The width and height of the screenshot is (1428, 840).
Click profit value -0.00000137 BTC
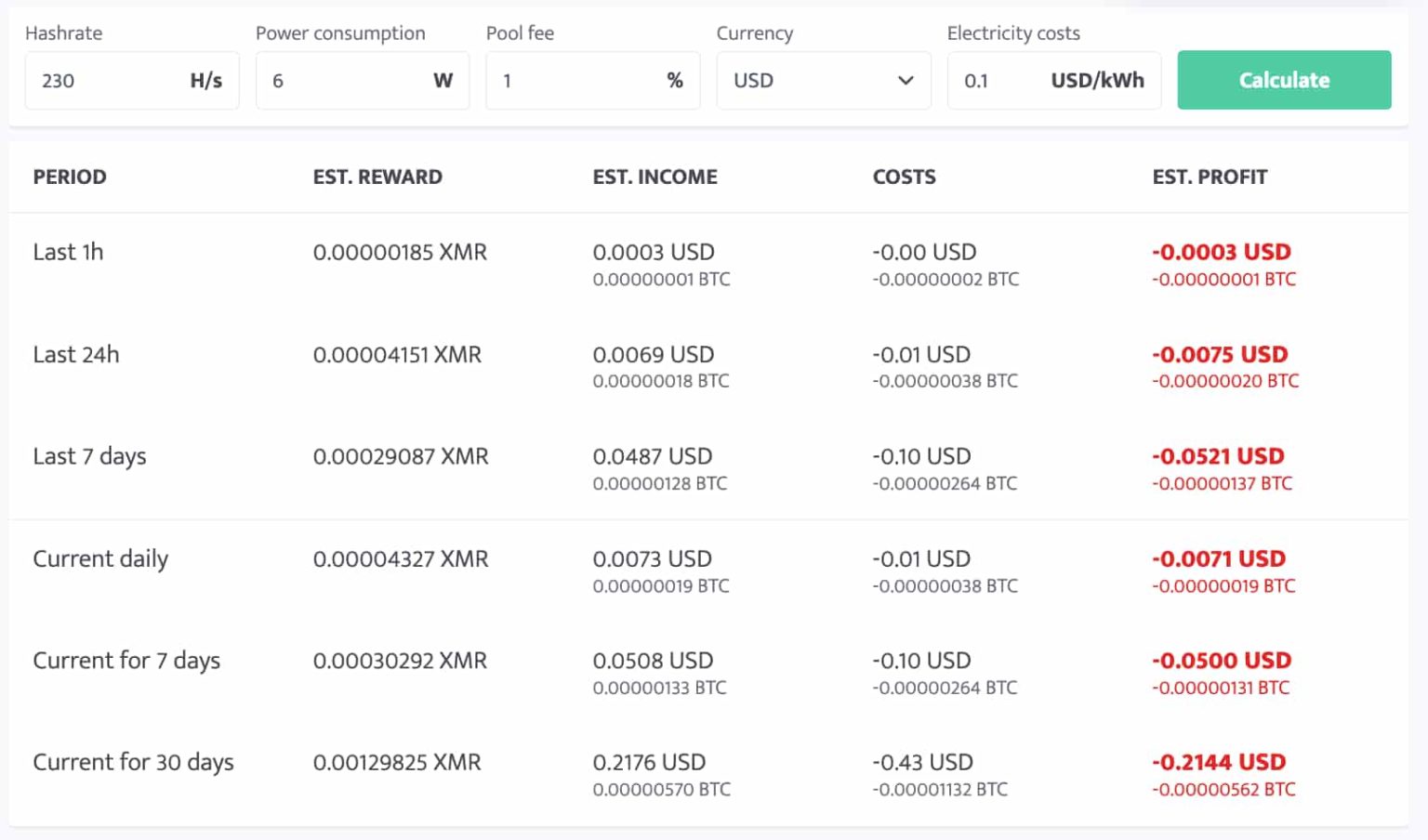pyautogui.click(x=1222, y=483)
